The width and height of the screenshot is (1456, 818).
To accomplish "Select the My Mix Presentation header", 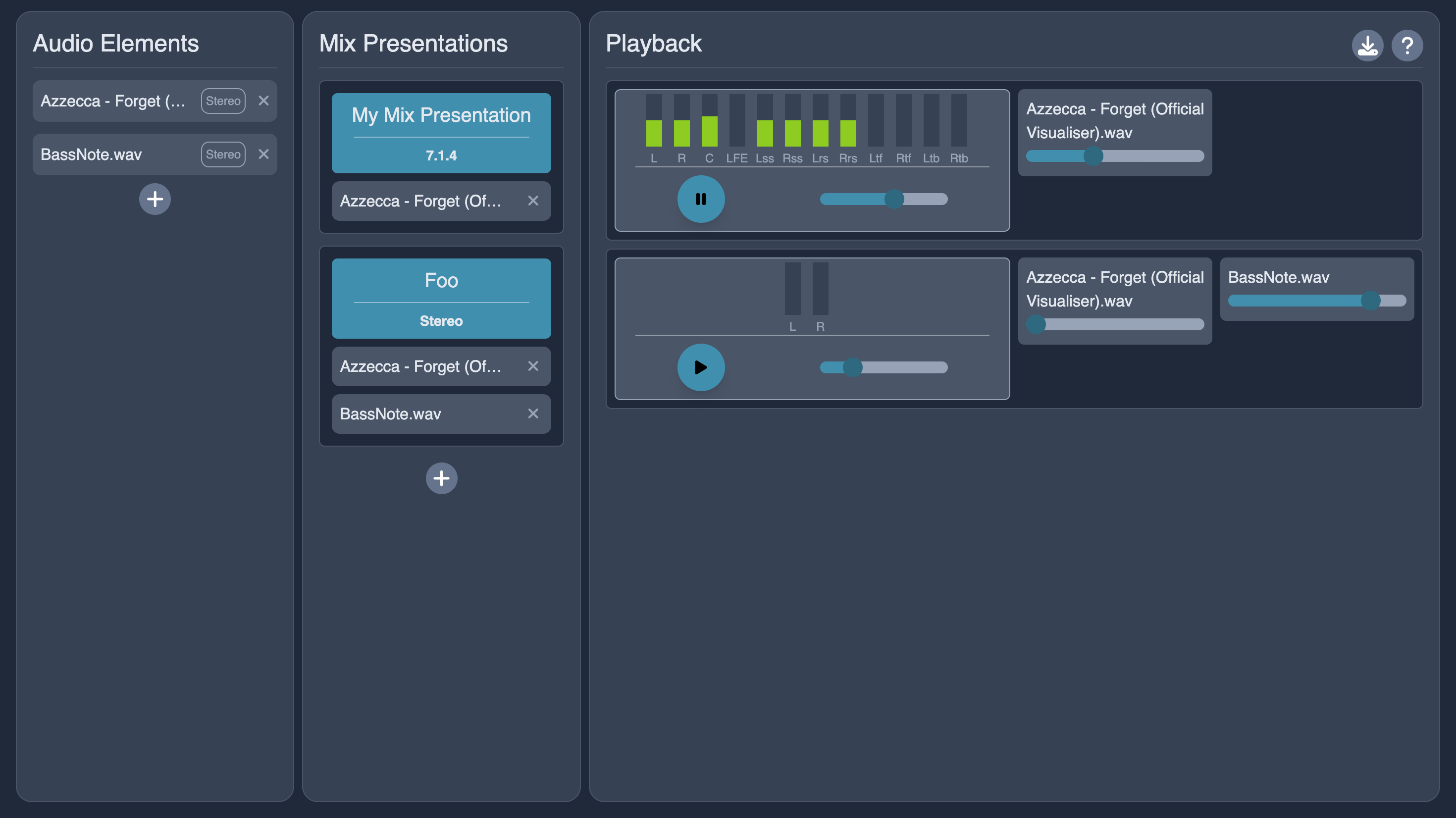I will click(441, 115).
